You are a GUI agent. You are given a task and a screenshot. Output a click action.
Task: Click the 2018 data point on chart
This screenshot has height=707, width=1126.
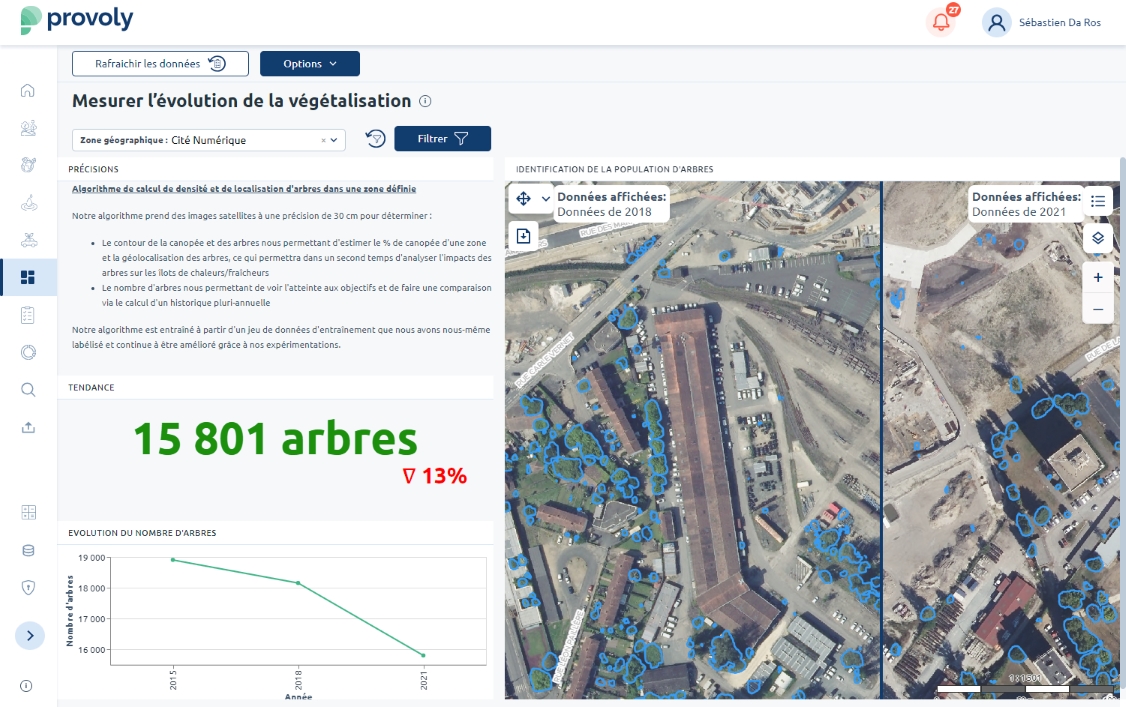pos(298,583)
